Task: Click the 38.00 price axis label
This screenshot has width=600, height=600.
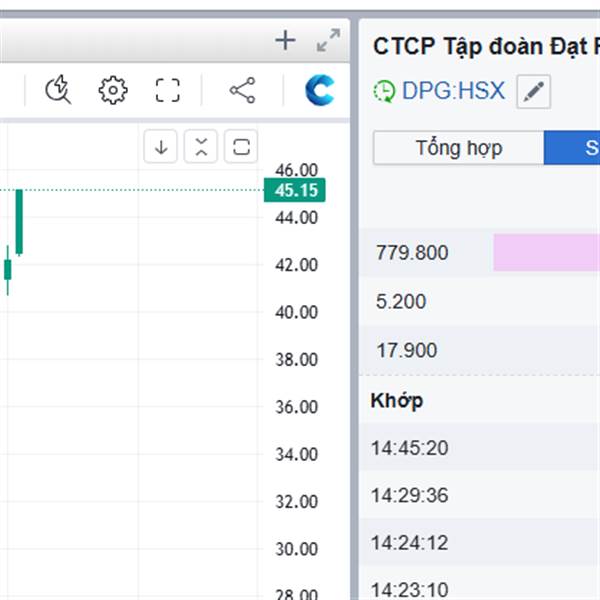Action: coord(297,360)
